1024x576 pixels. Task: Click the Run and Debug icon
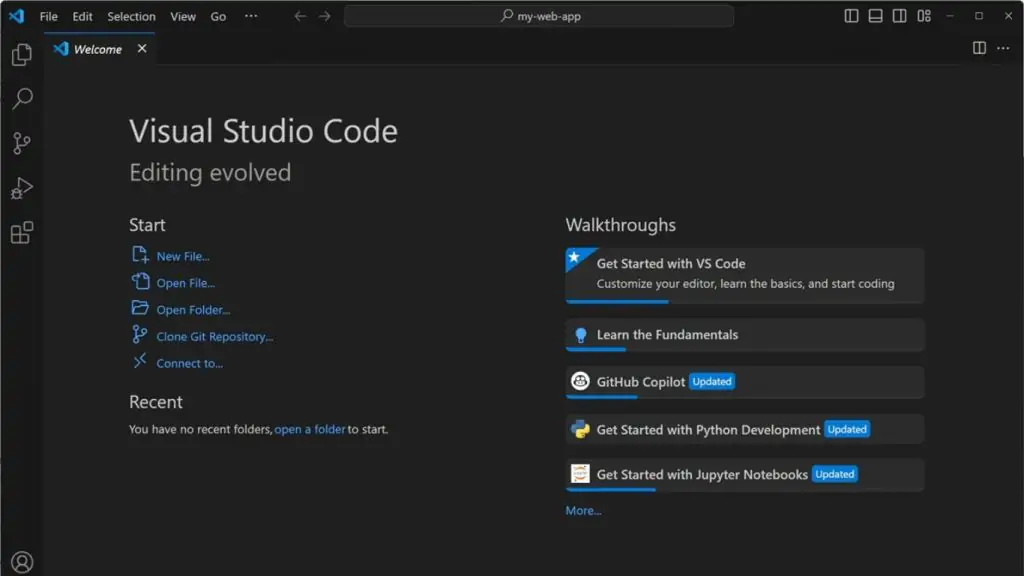coord(21,188)
